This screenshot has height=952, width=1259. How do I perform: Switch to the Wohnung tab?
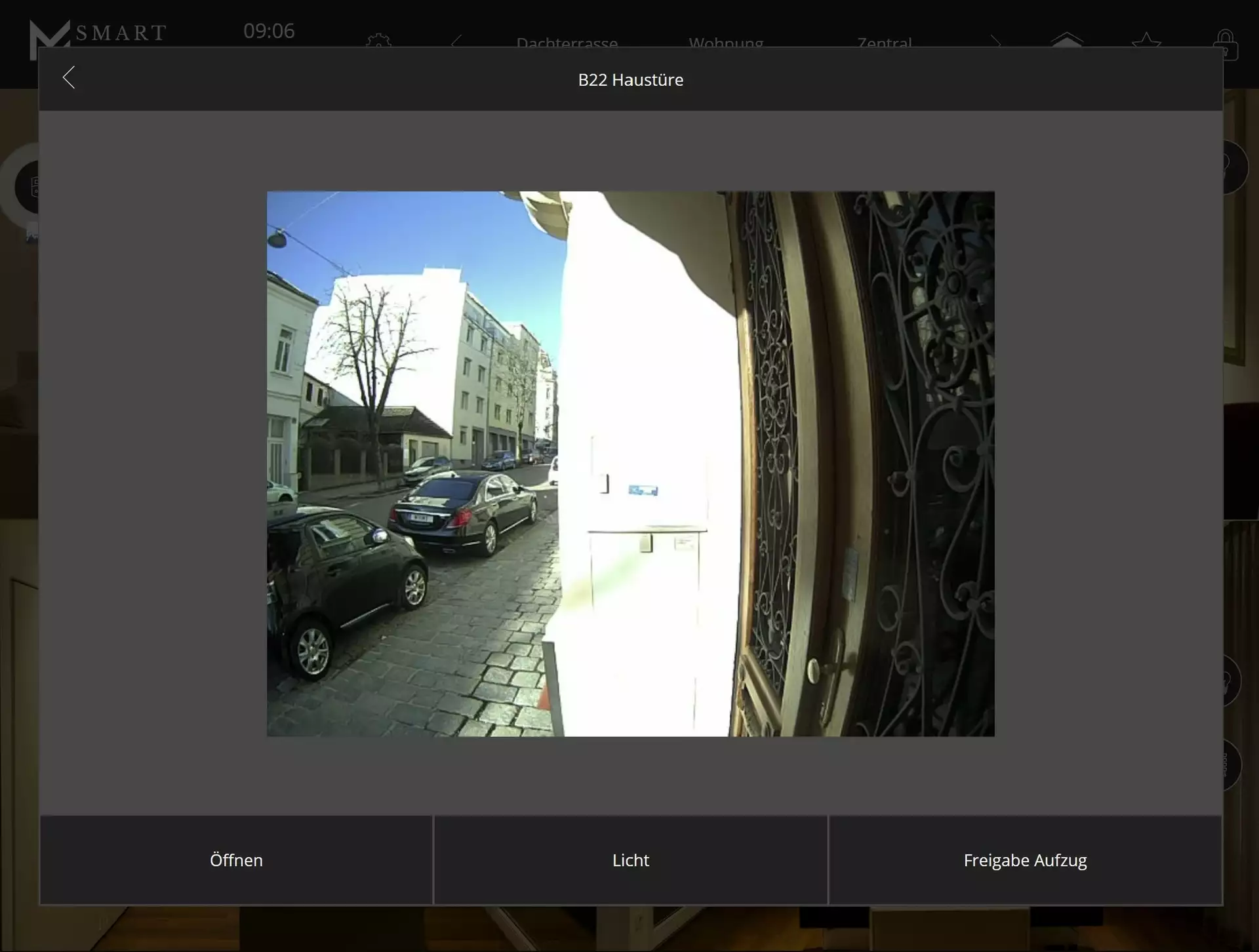[x=725, y=42]
